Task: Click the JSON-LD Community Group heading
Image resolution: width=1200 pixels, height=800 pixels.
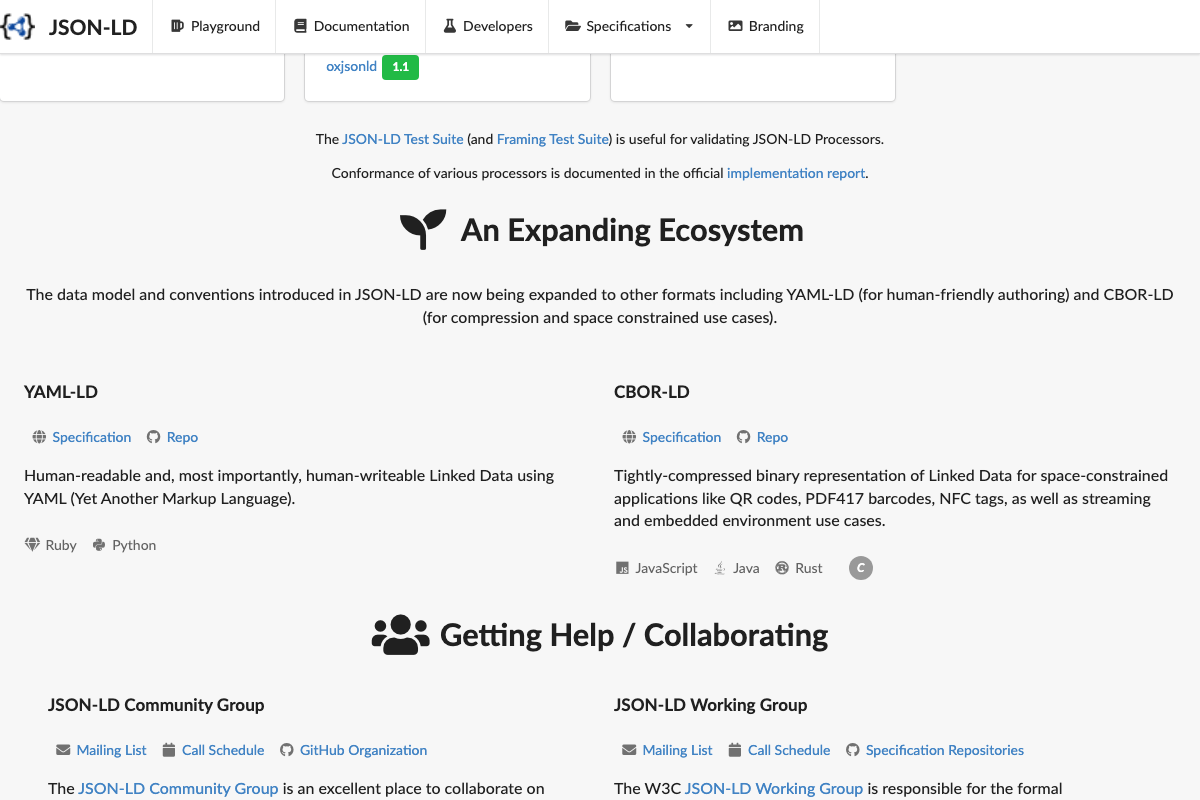Action: 156,705
